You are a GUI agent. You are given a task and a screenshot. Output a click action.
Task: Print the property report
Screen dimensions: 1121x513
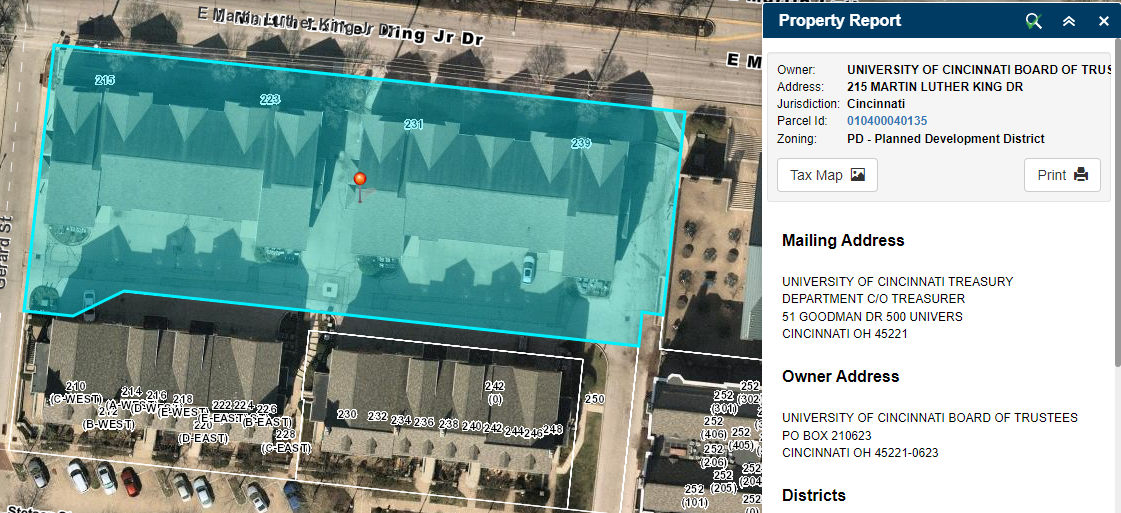point(1062,175)
